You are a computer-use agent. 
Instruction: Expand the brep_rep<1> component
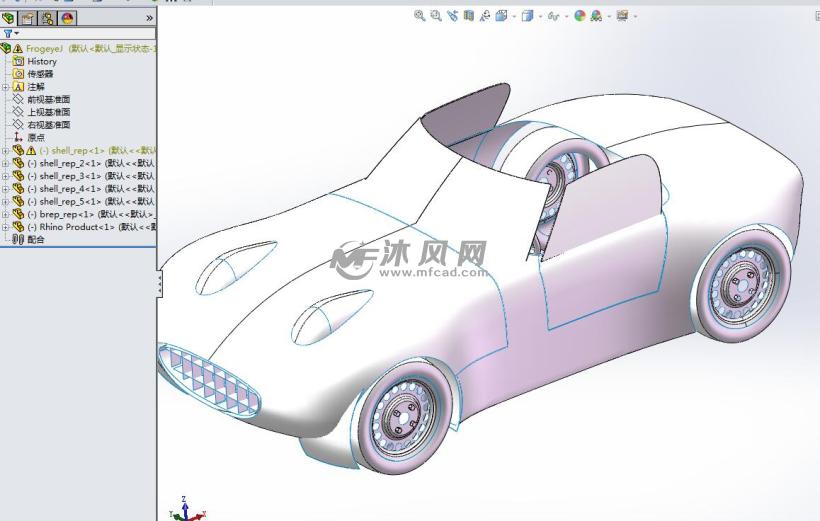pyautogui.click(x=5, y=214)
